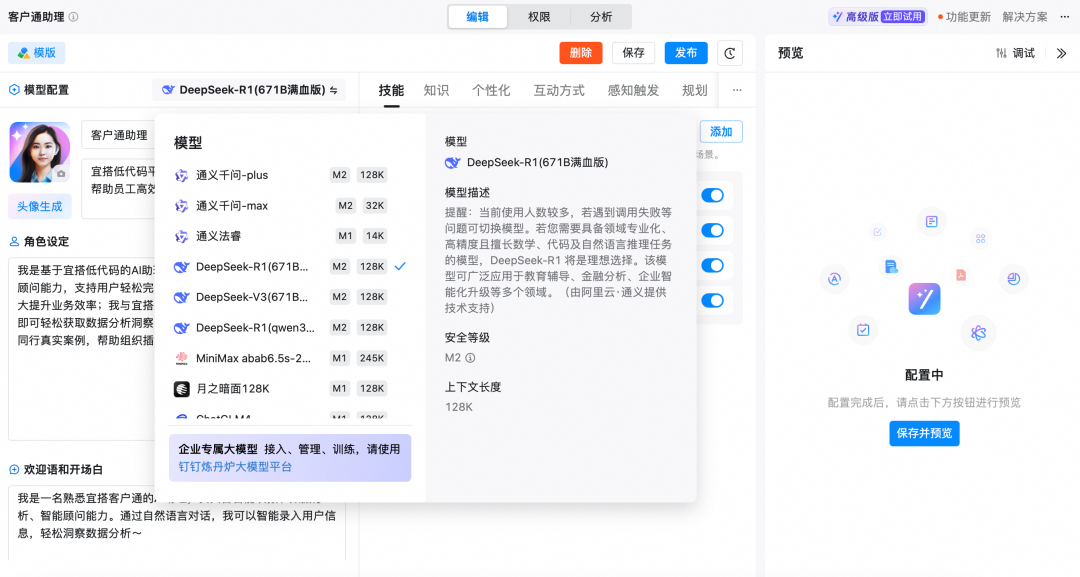Toggle the second skill switch
The width and height of the screenshot is (1080, 577).
pos(712,230)
